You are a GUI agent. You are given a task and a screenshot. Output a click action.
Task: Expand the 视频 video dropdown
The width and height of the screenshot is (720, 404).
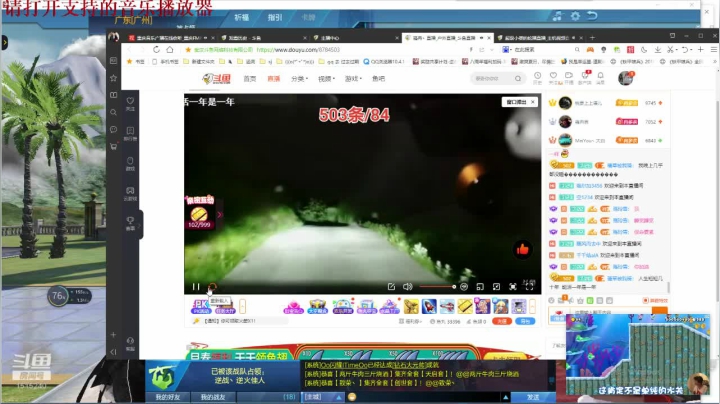[326, 79]
